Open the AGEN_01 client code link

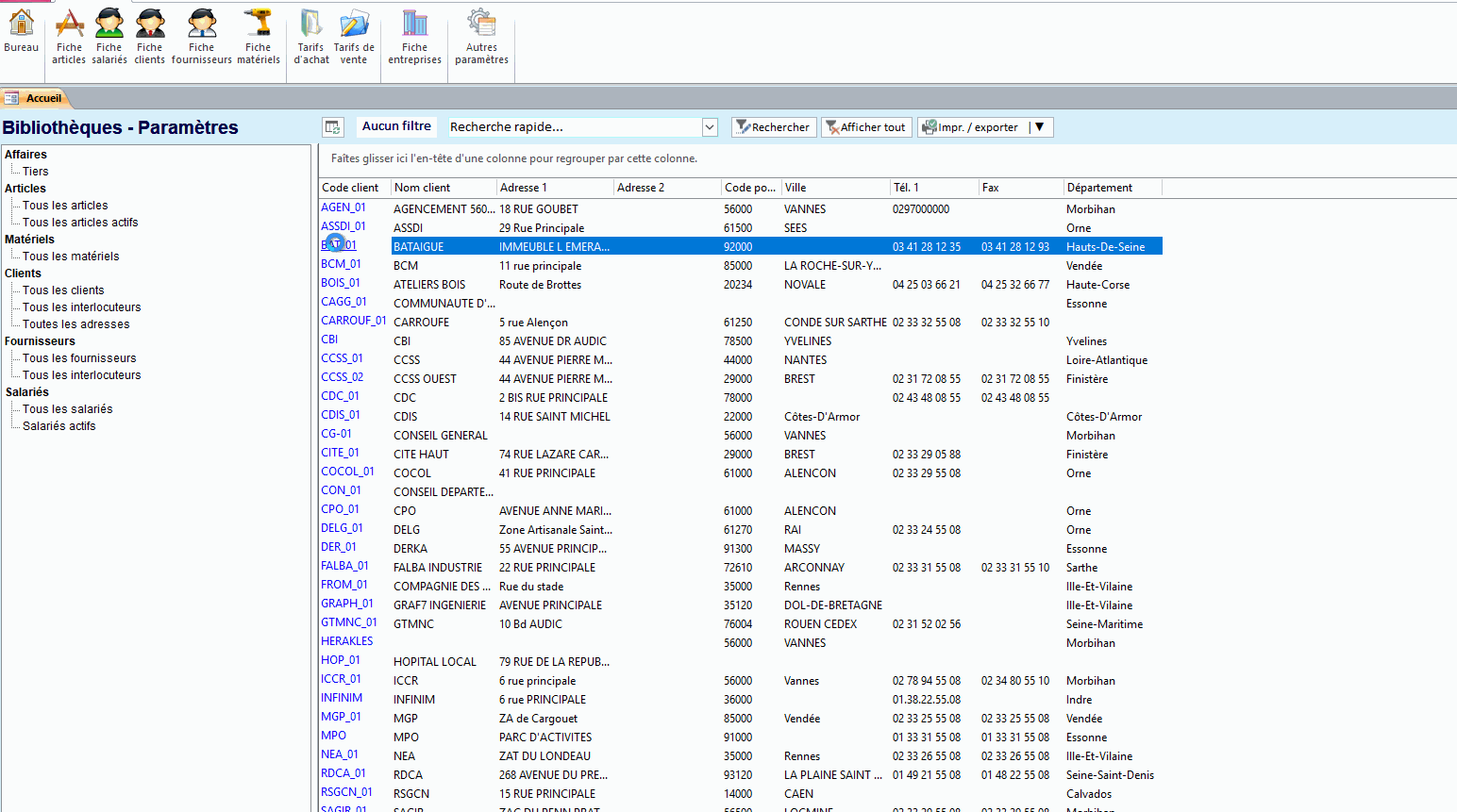click(x=343, y=207)
